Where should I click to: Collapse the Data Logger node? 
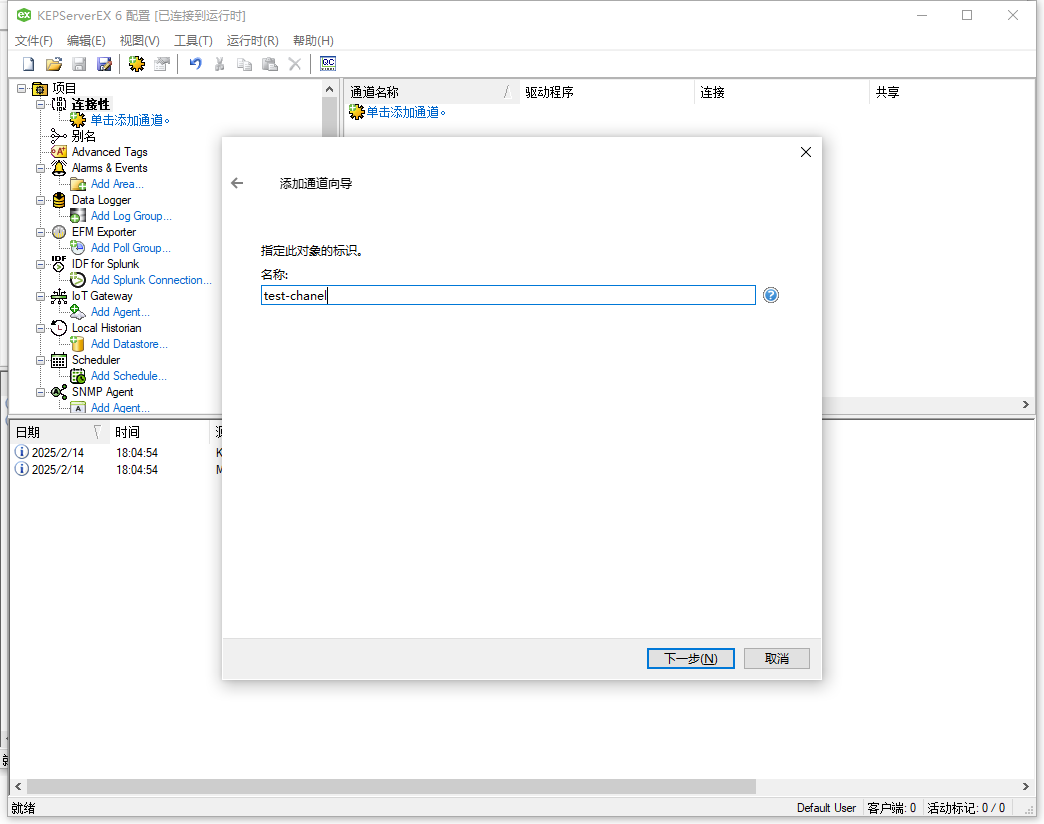coord(41,200)
